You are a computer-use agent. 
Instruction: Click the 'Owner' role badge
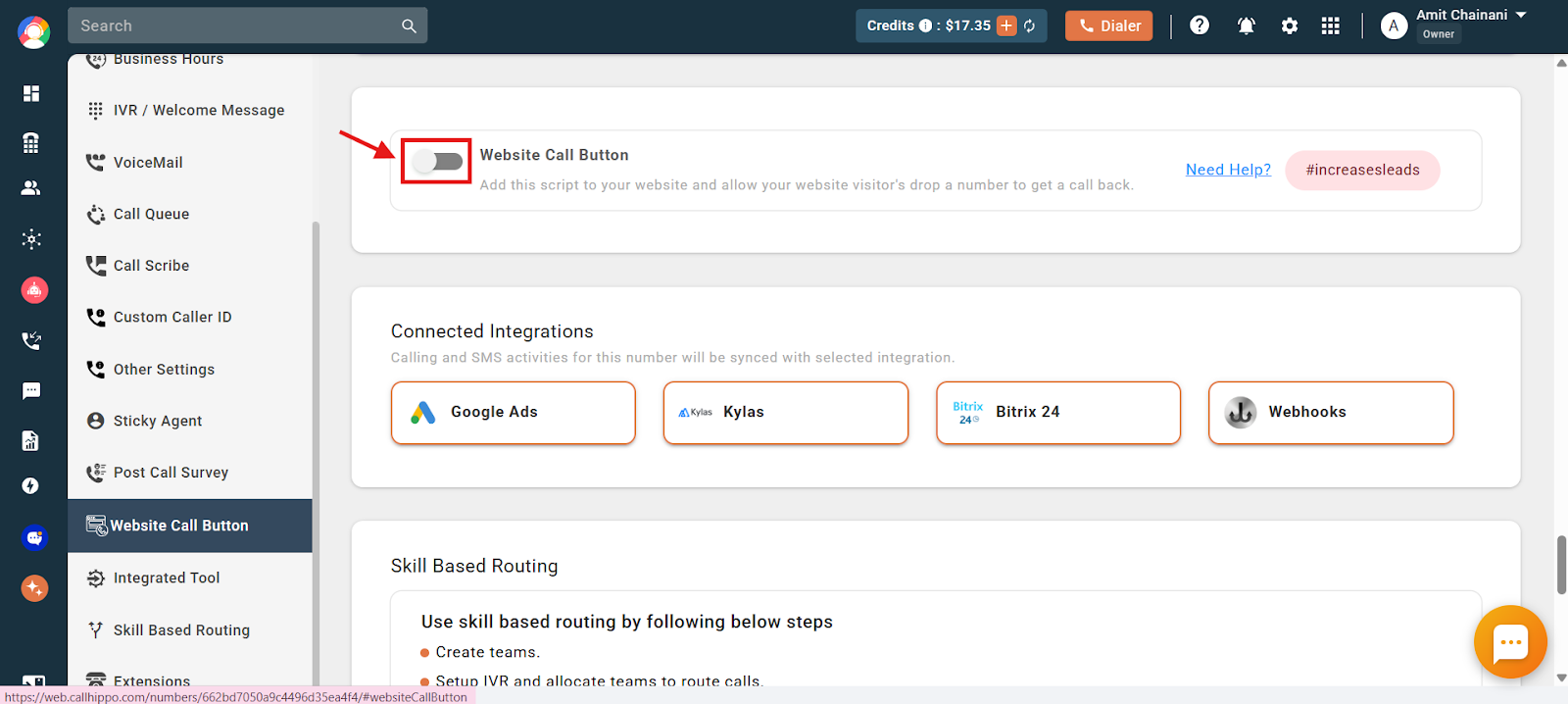coord(1439,34)
